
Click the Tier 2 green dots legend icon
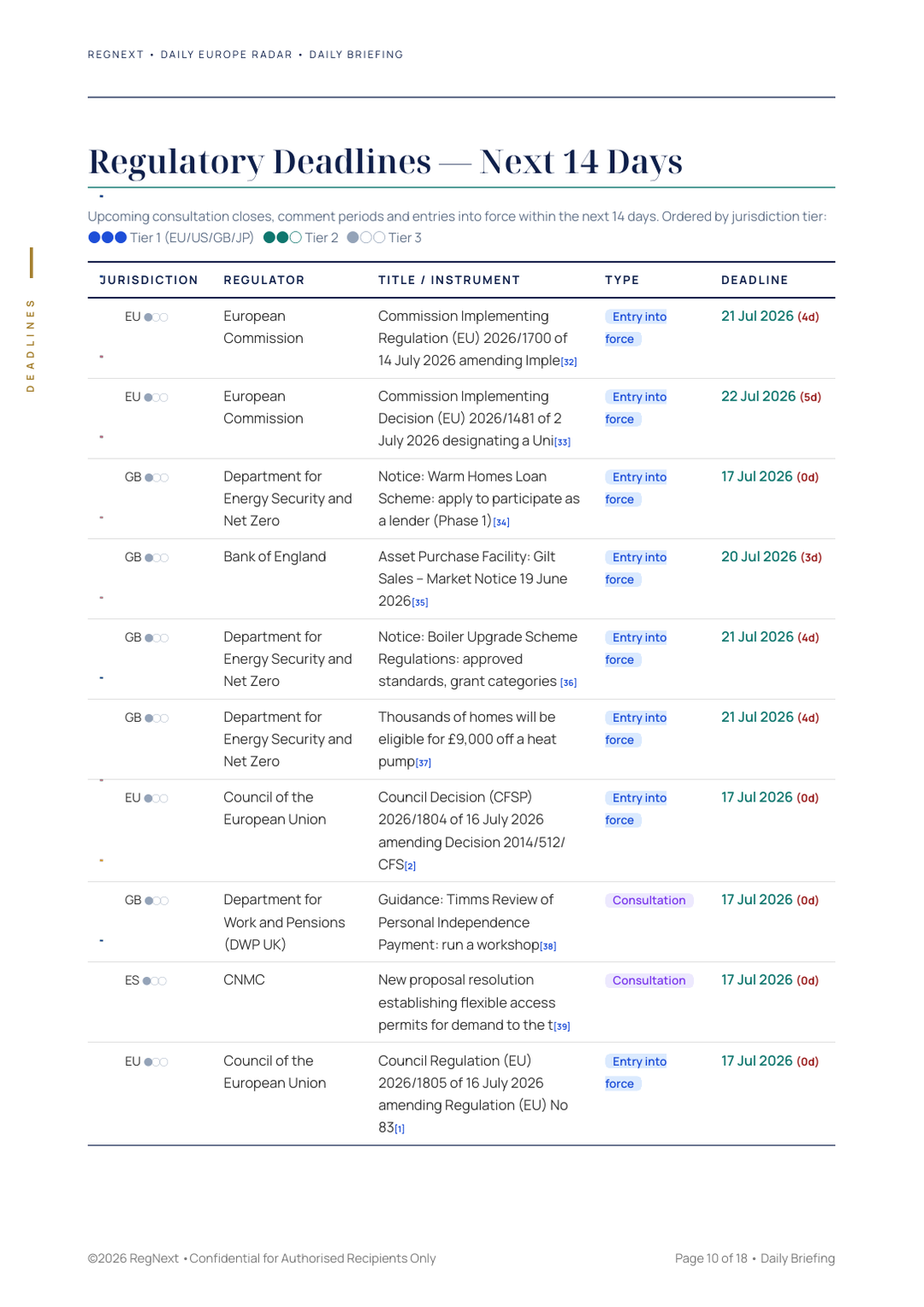tap(282, 238)
